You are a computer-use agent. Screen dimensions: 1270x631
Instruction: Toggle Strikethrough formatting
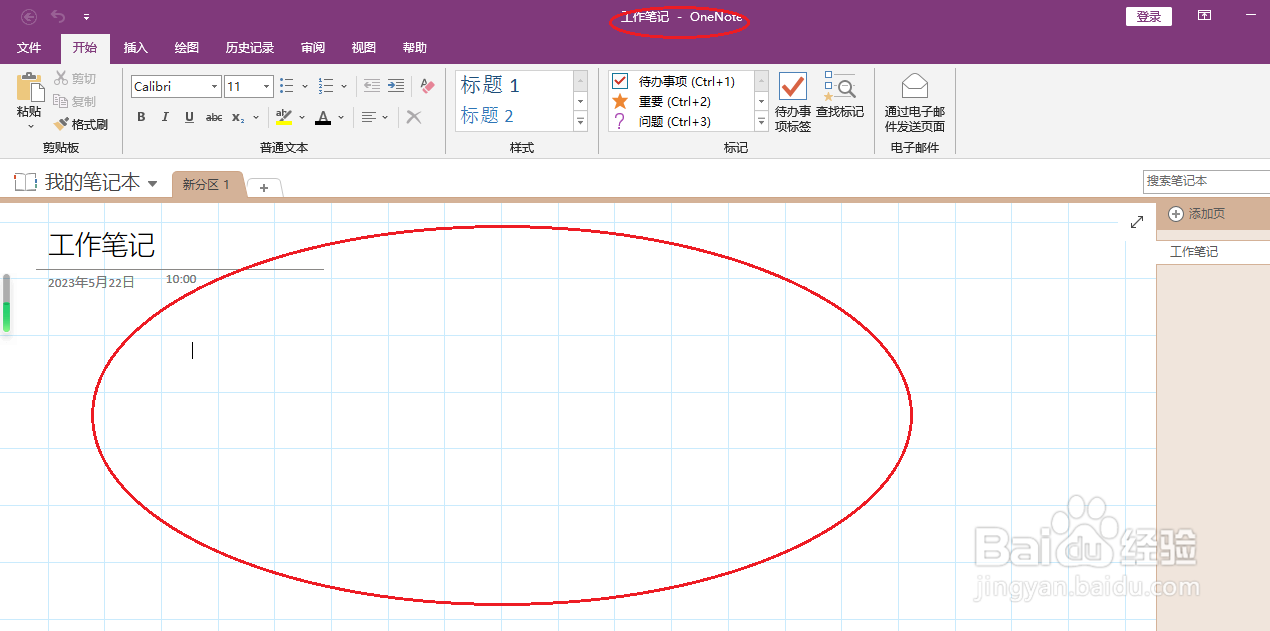click(213, 117)
